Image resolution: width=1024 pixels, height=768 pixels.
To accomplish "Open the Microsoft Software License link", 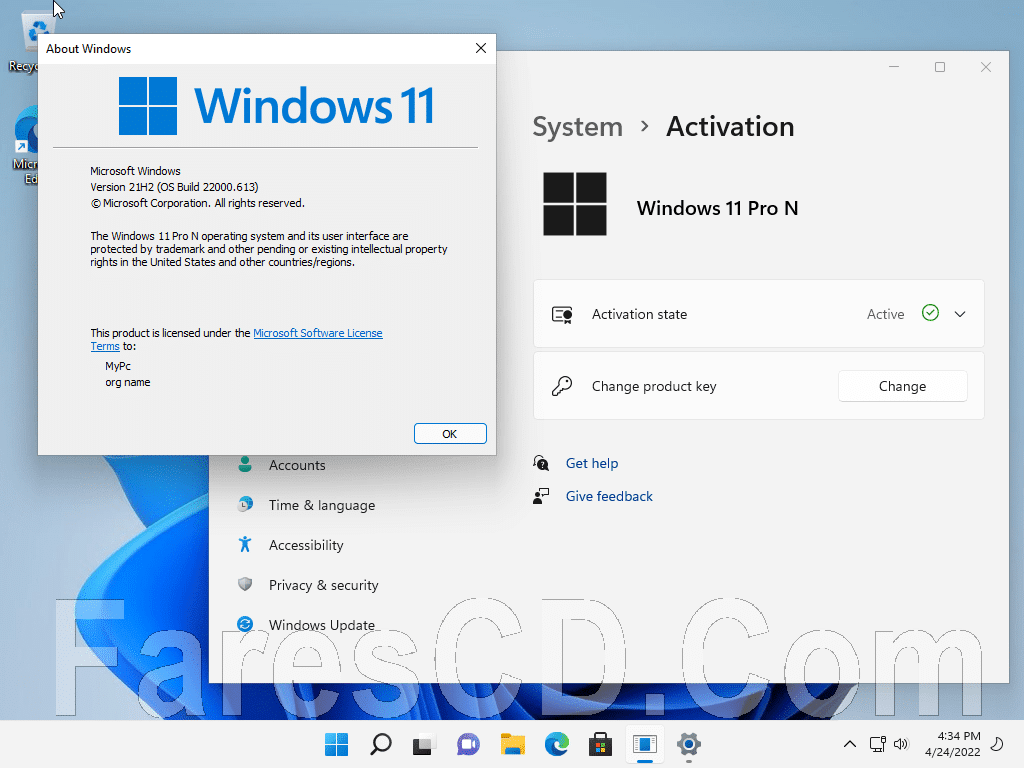I will (317, 333).
